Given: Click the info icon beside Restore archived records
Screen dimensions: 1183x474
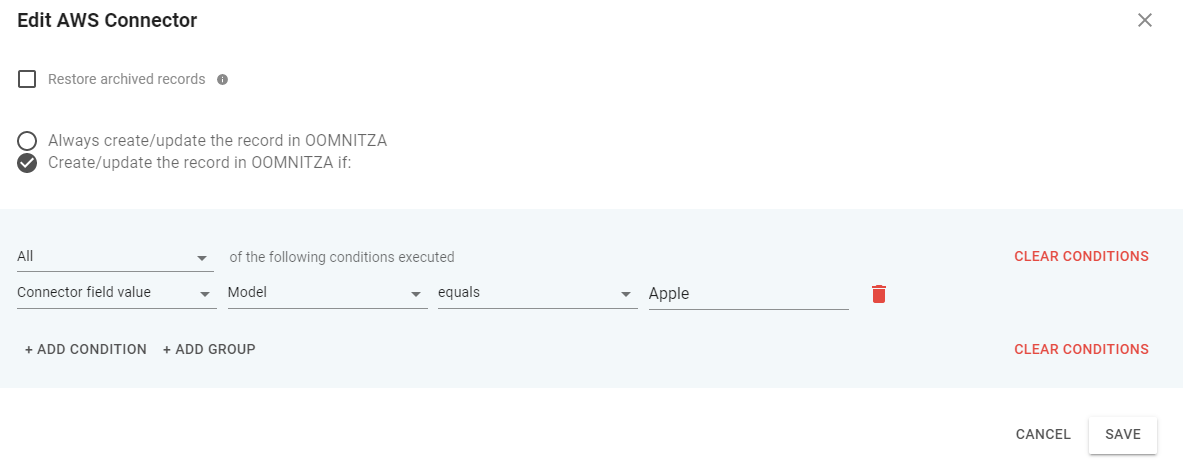Looking at the screenshot, I should (x=223, y=80).
